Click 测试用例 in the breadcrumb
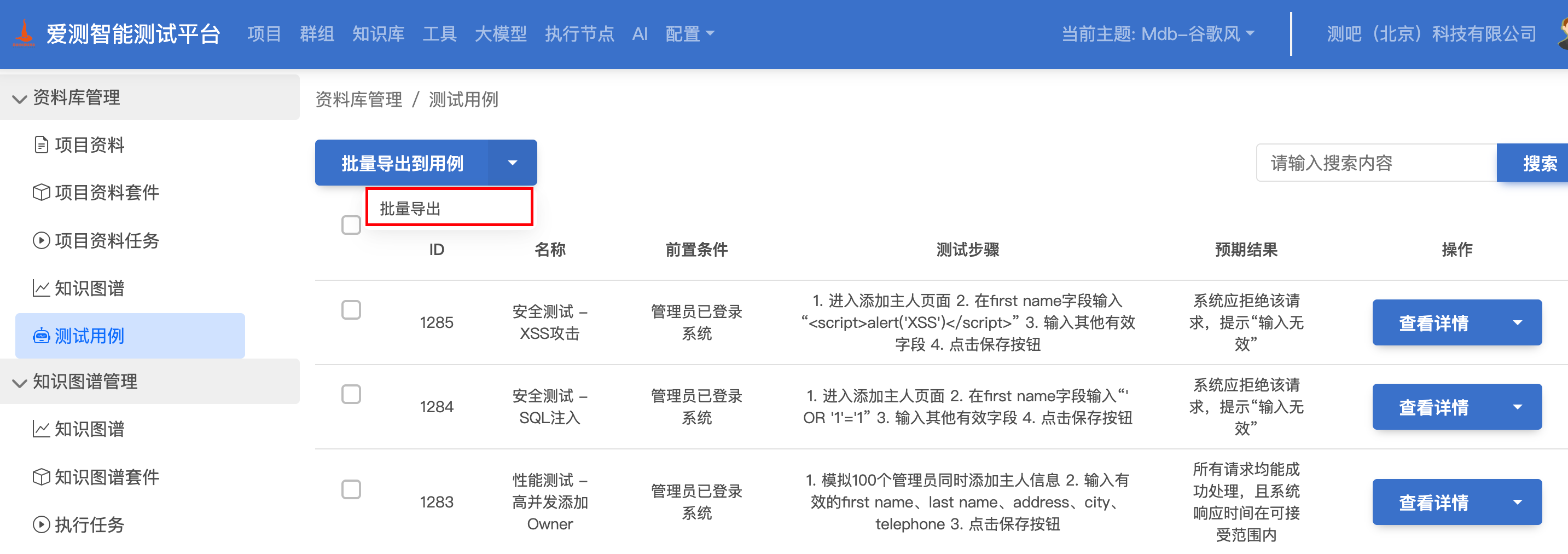 [x=463, y=99]
